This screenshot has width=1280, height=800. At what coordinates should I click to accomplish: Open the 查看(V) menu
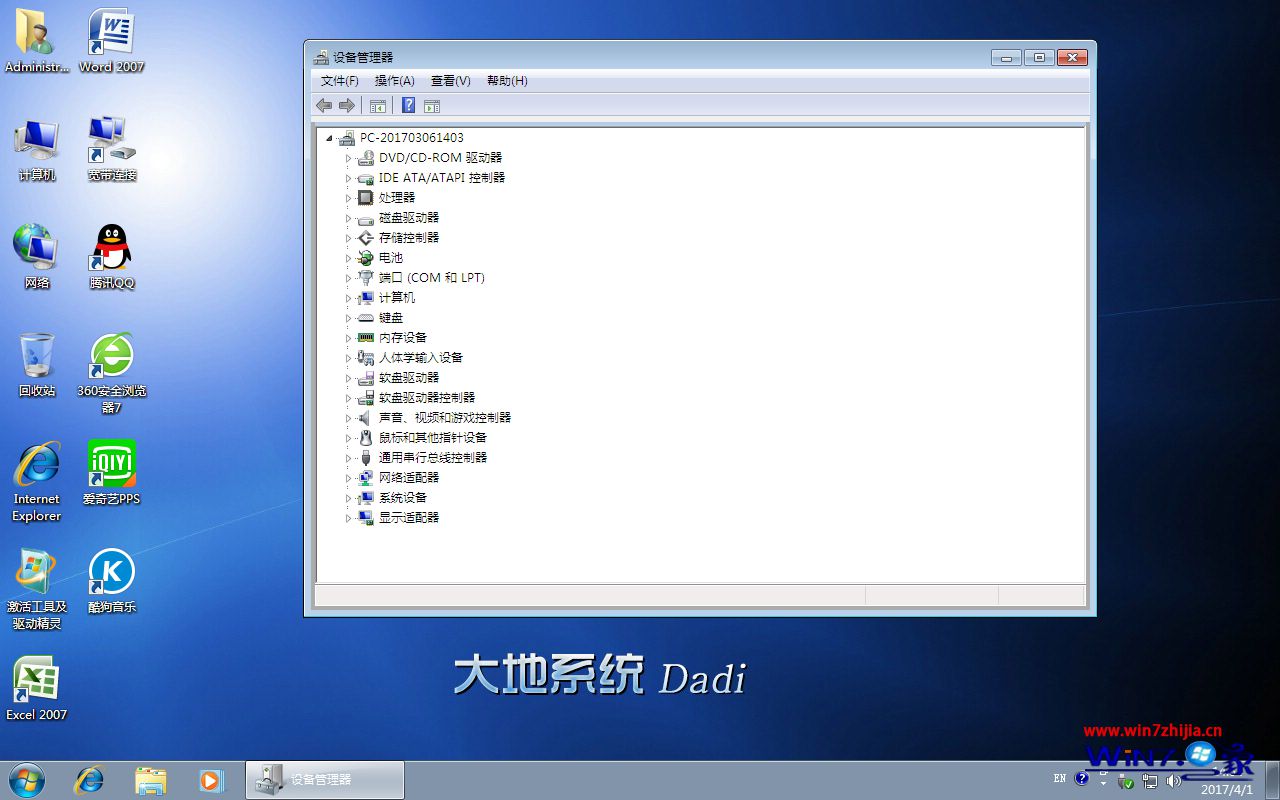pyautogui.click(x=451, y=81)
